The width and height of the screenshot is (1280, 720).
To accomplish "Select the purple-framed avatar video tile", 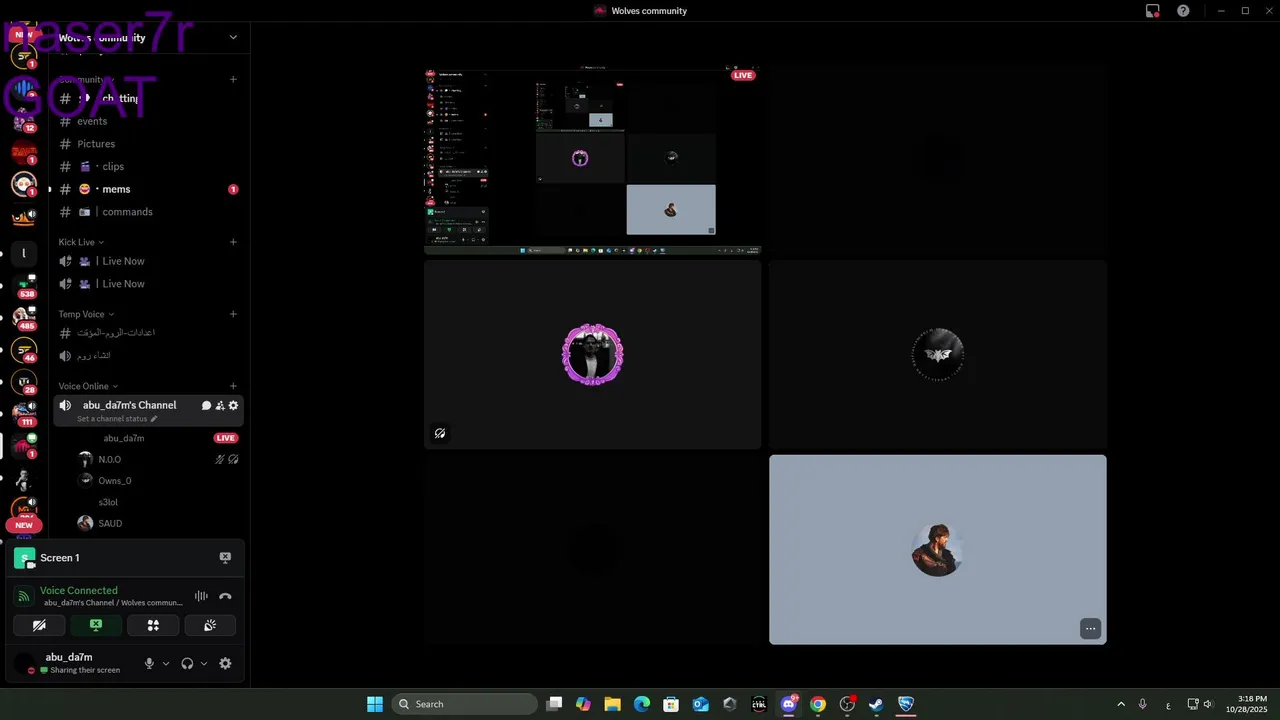I will [x=592, y=355].
